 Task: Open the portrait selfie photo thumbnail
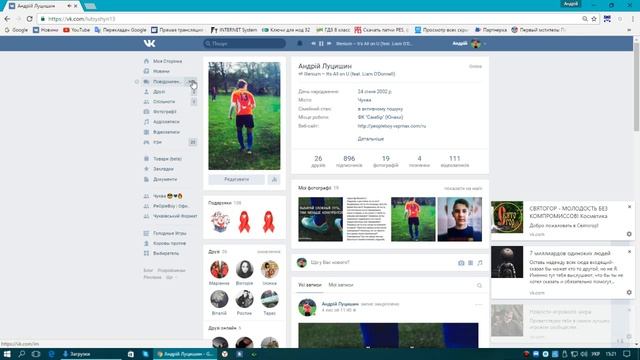point(460,220)
